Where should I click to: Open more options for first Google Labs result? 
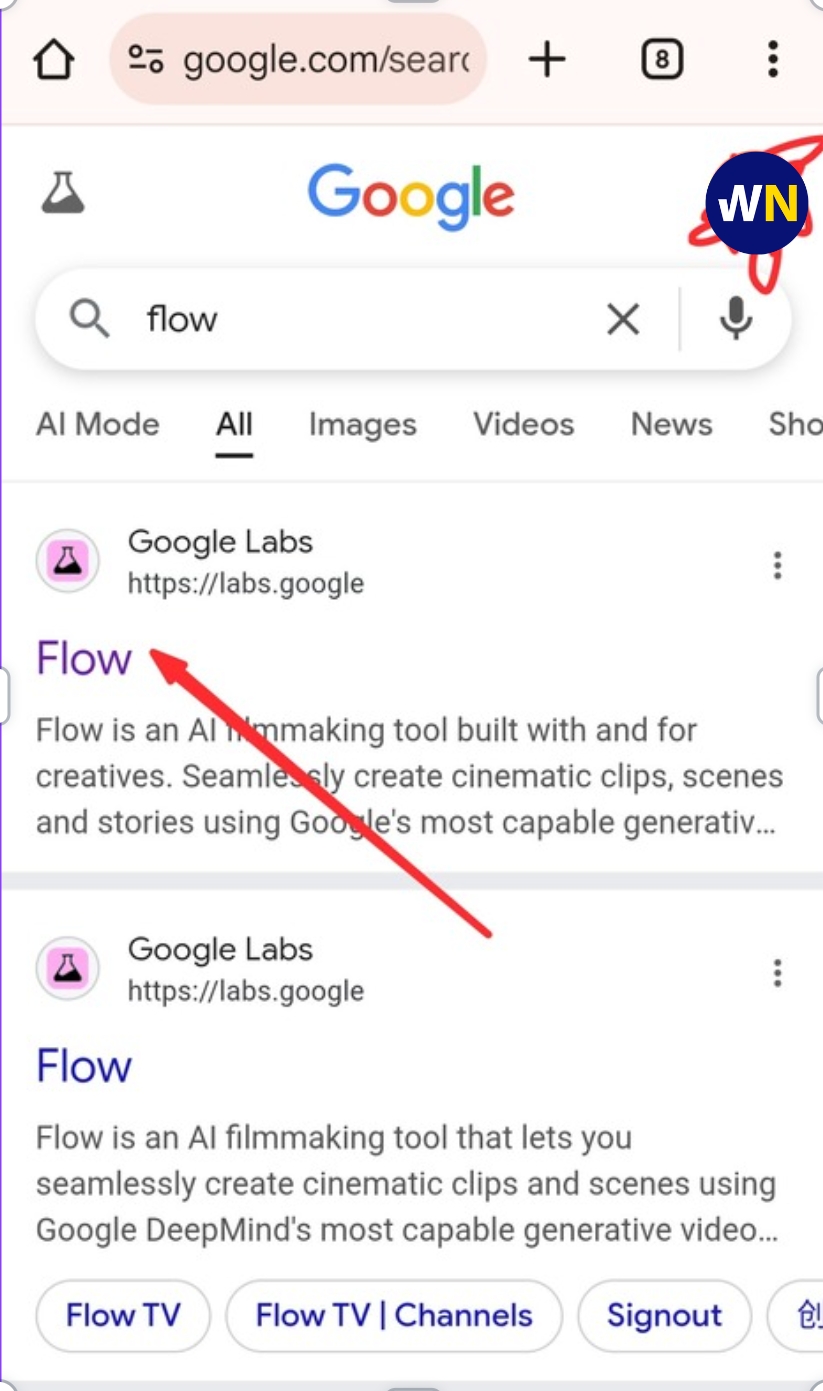coord(777,566)
